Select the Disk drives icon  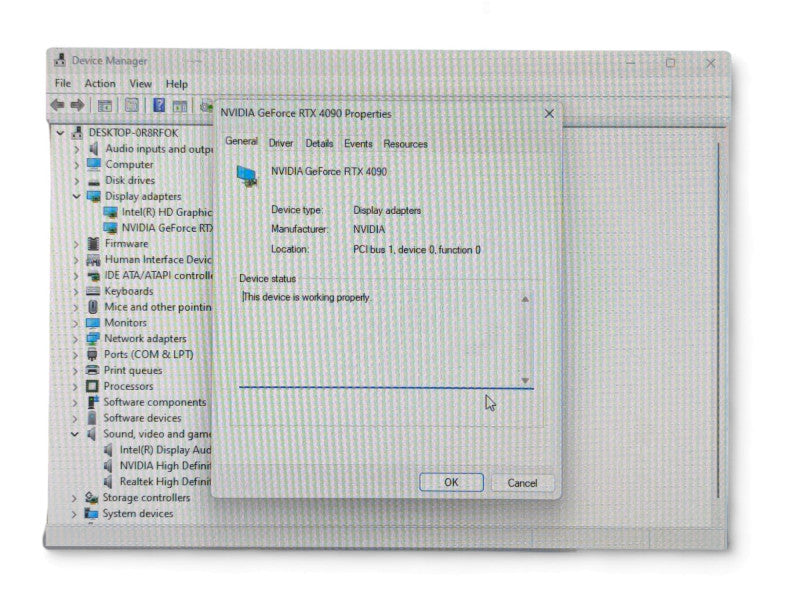[93, 181]
